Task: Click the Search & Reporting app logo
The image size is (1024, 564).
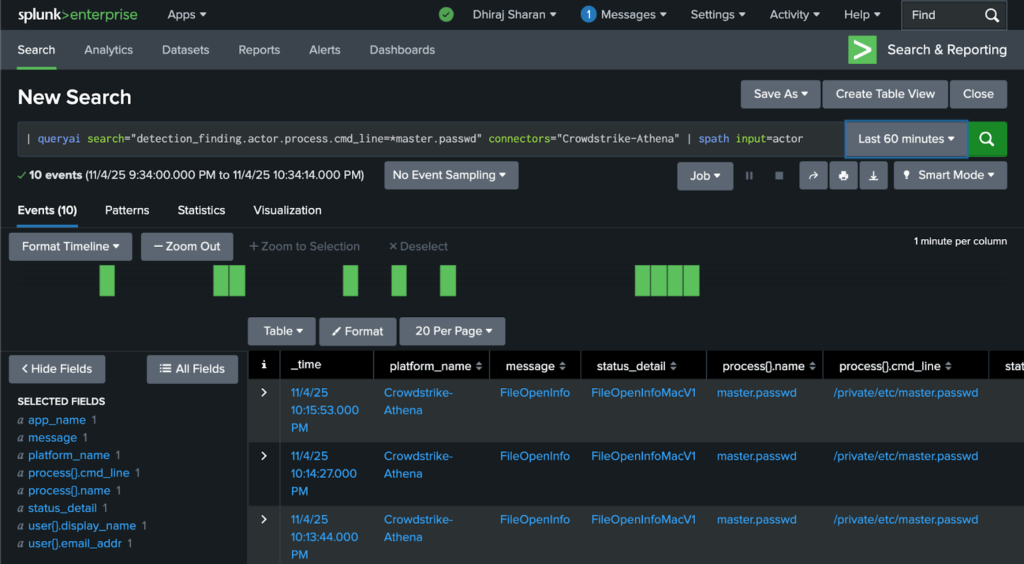Action: coord(862,50)
